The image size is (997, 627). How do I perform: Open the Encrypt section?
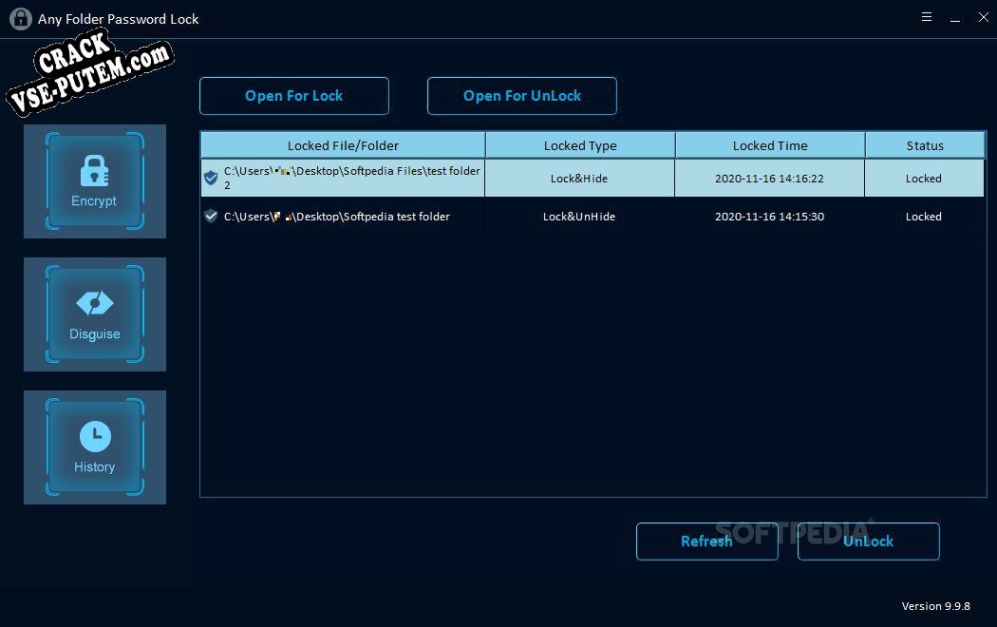coord(94,181)
